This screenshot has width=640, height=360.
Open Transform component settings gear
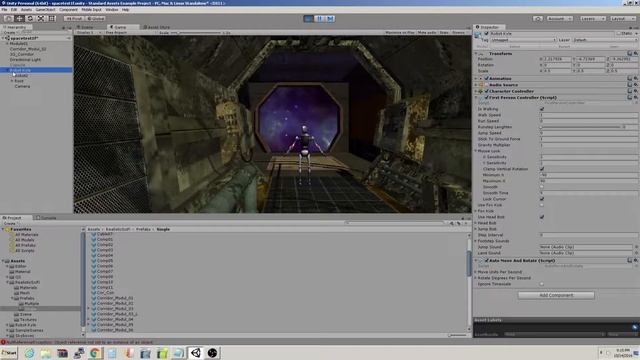pos(636,53)
